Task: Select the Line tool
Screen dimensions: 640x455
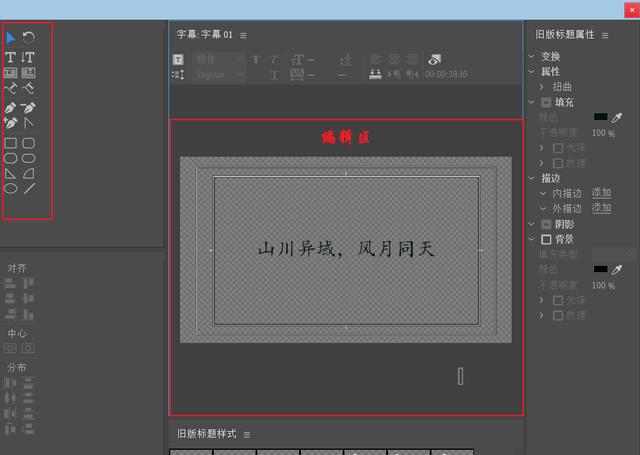Action: (x=29, y=189)
